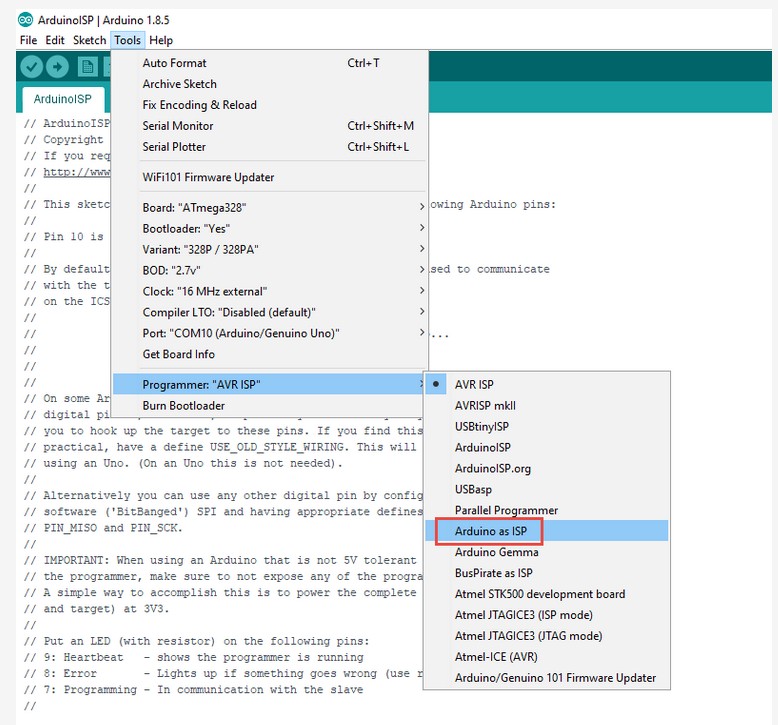Click the "// Put an LED (with resistor)" line

[196, 641]
